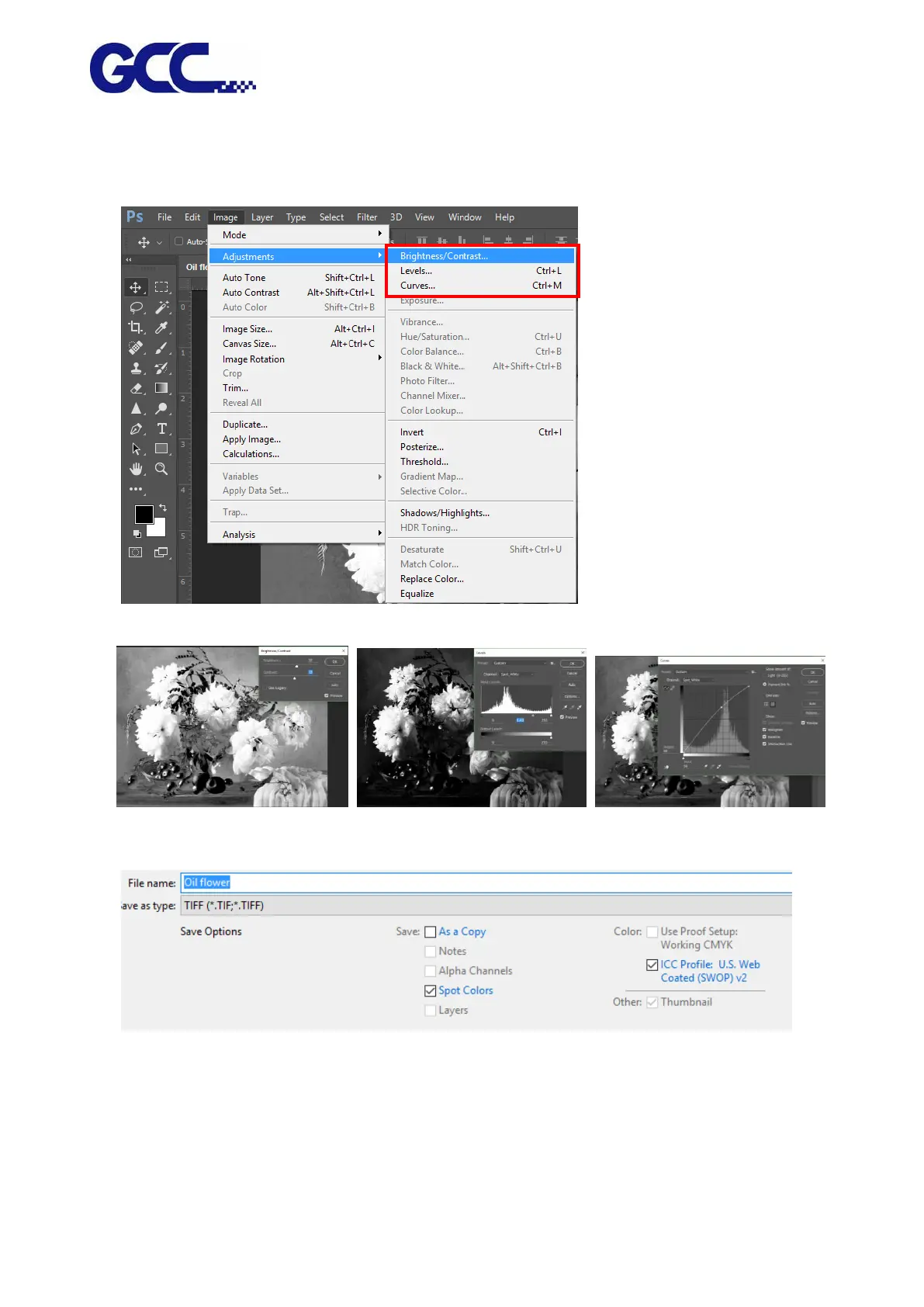Screen dimensions: 924x1307
Task: Swap foreground and background colors
Action: coord(162,508)
